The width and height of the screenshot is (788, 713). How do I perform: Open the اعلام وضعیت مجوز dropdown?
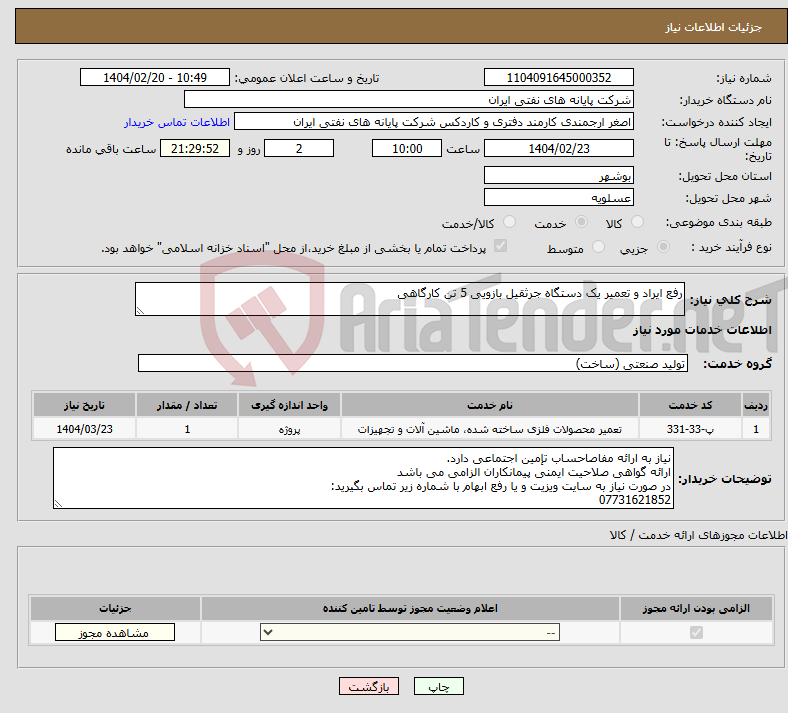410,632
